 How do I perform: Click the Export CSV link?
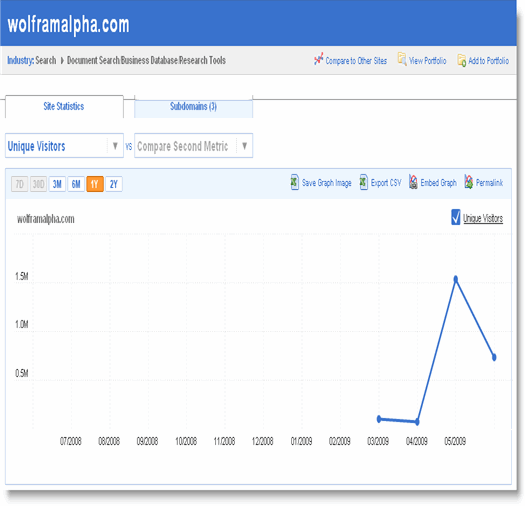tap(386, 183)
